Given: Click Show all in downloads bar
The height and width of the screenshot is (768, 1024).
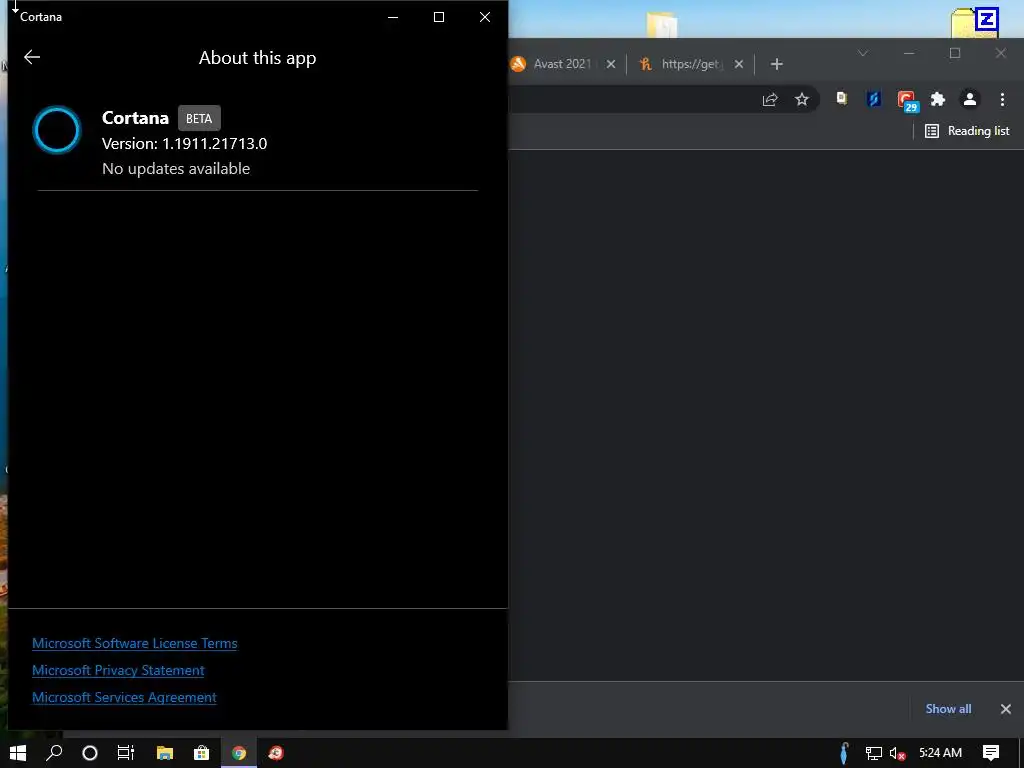Looking at the screenshot, I should point(948,709).
